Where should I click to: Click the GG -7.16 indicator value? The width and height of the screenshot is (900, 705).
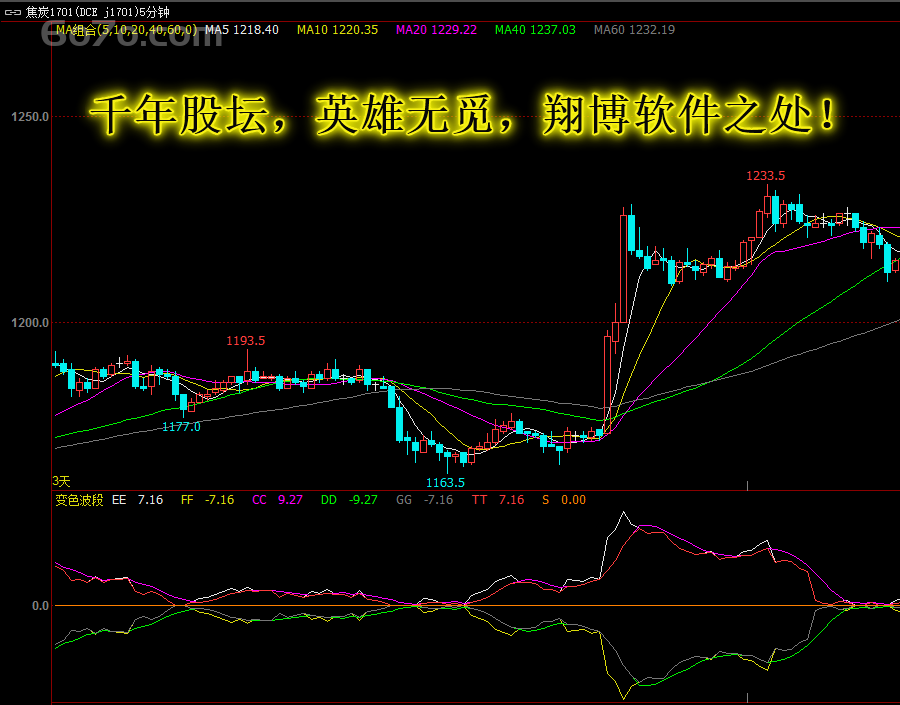coord(425,500)
